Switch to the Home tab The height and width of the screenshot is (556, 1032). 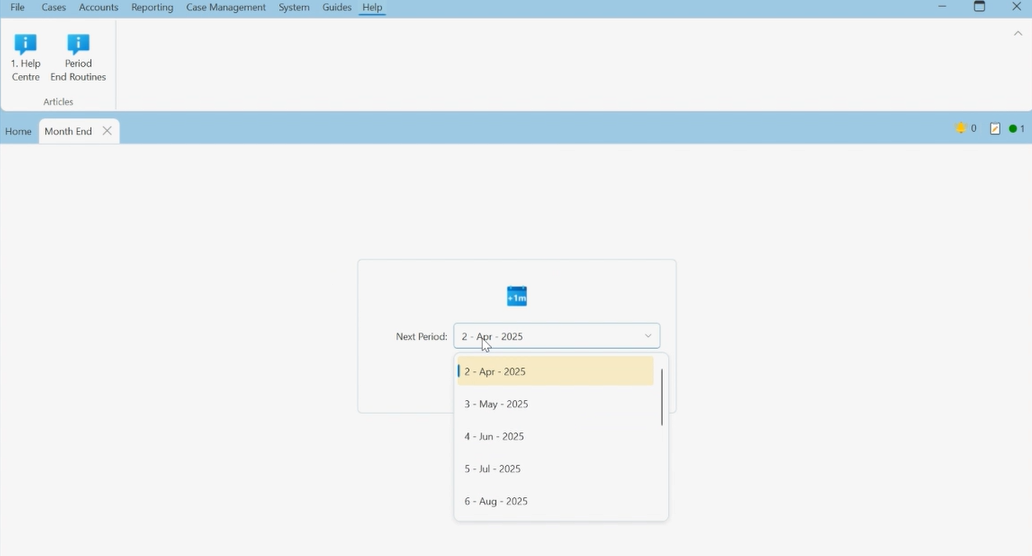tap(18, 131)
